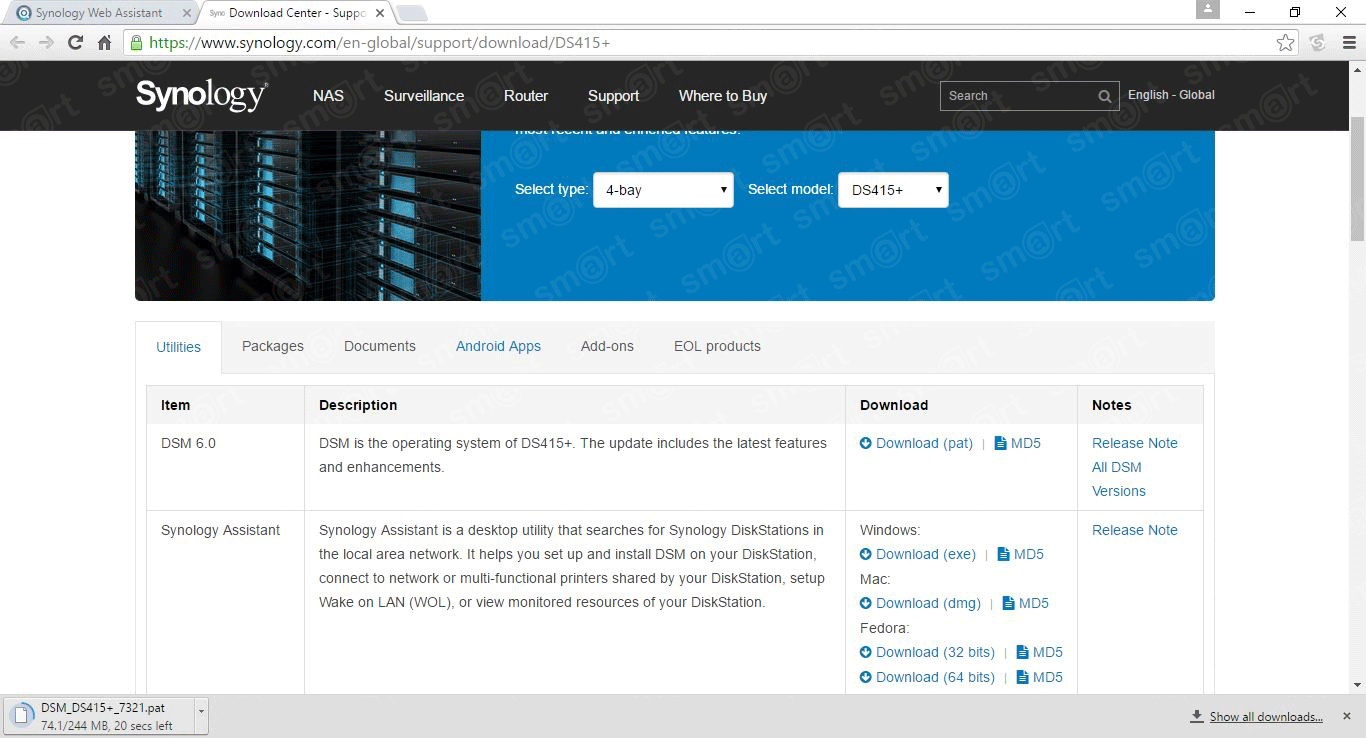Click the DSM_DS415+_7321.pat download item
The image size is (1366, 738).
(x=100, y=716)
